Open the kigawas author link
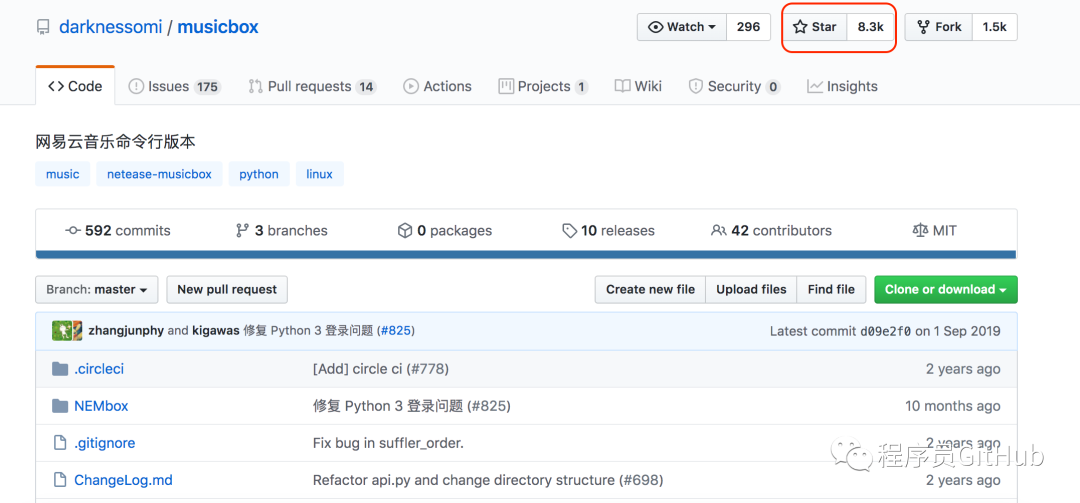Screen dimensions: 1080x503 pos(216,331)
